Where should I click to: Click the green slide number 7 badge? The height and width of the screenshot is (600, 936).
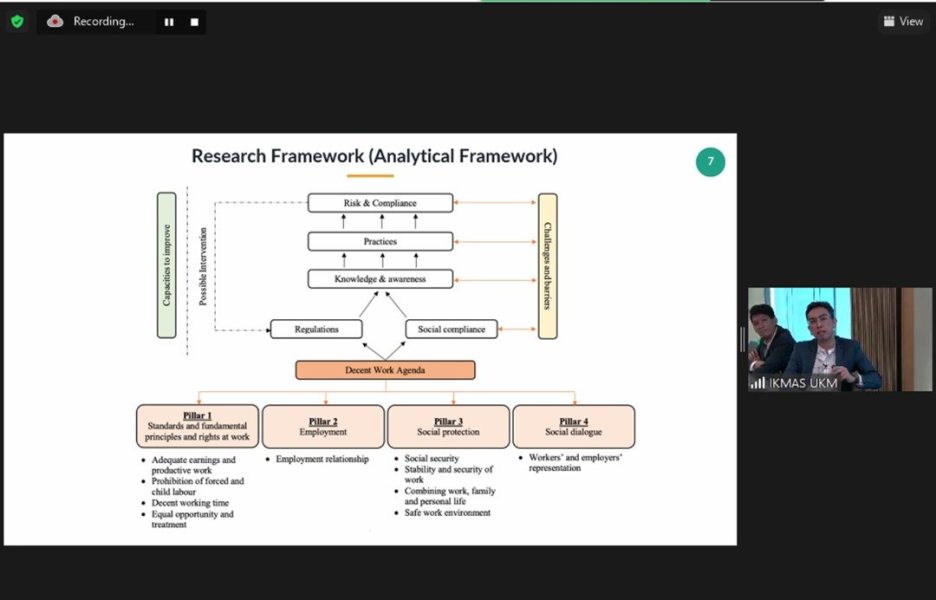[710, 162]
